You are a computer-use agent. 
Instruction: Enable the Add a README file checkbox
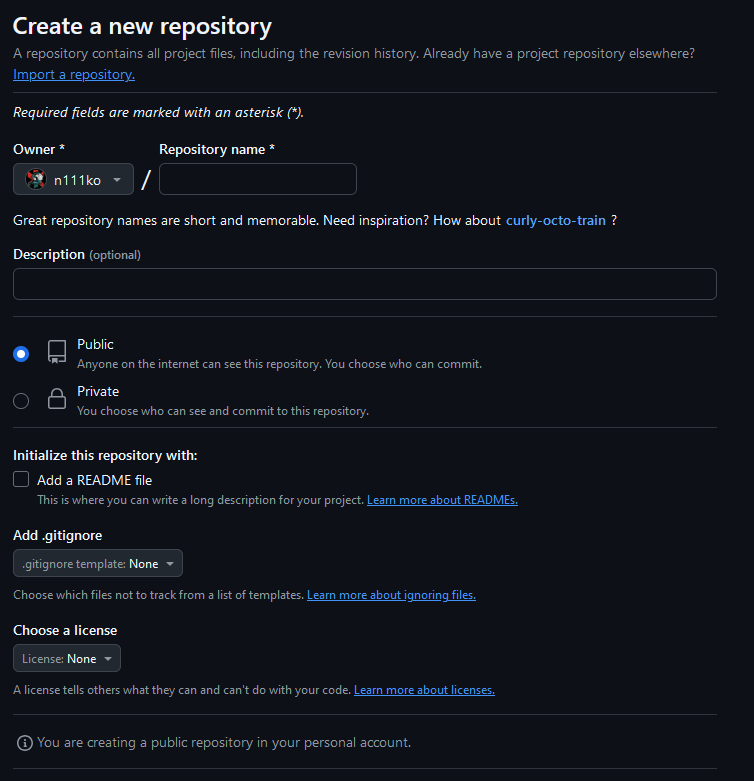point(21,479)
